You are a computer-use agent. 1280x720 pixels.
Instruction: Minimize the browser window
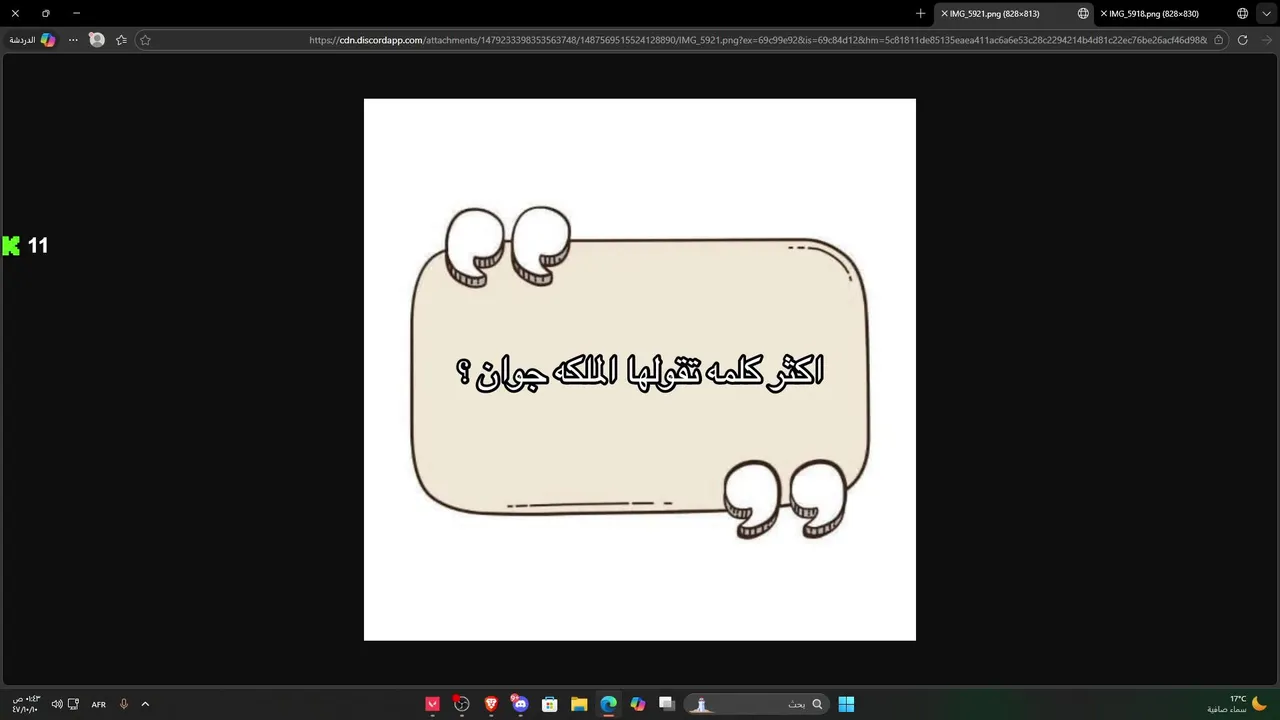click(x=76, y=13)
